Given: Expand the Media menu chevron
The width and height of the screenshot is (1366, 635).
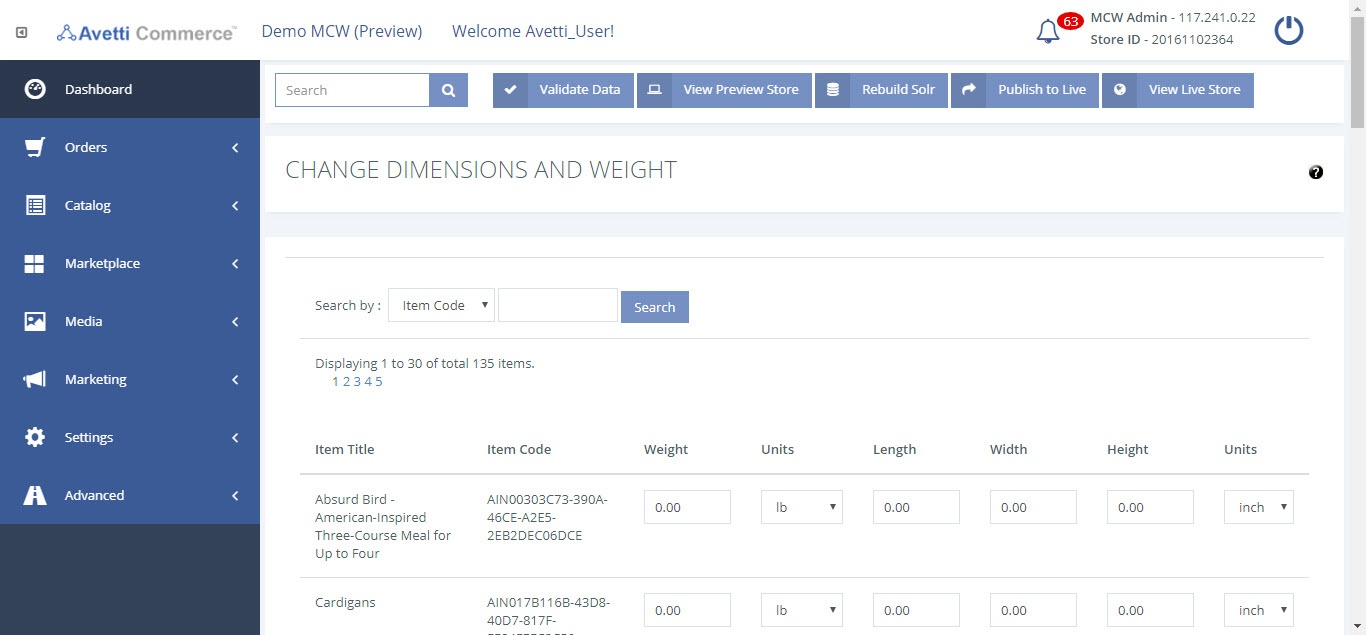Looking at the screenshot, I should click(235, 321).
